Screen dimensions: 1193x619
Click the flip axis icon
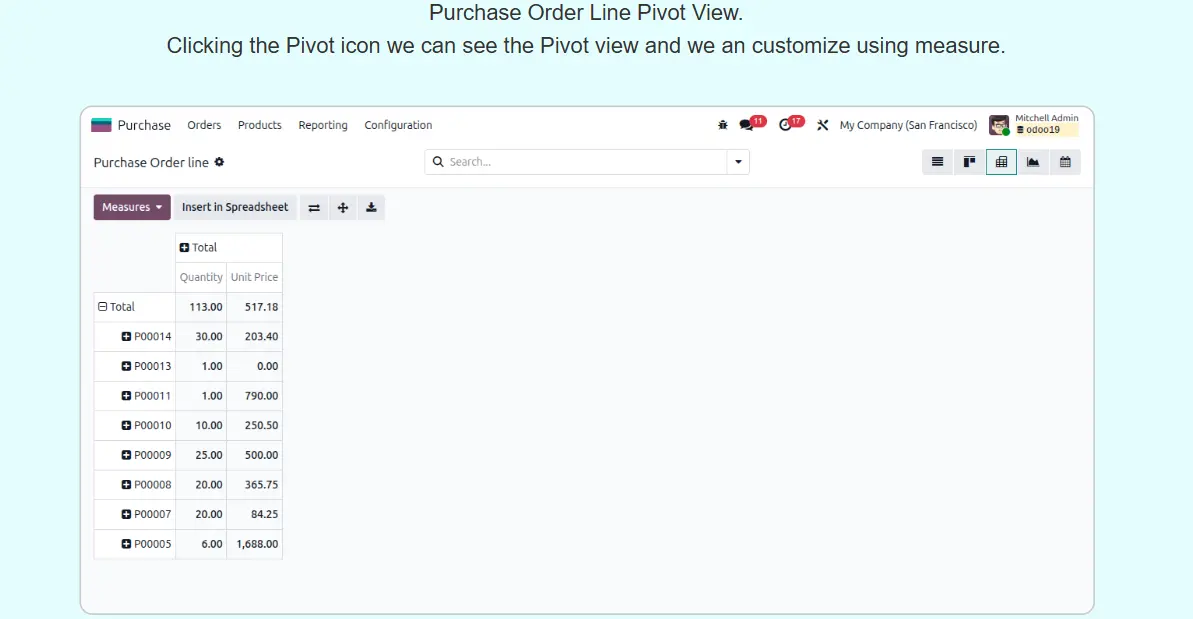click(314, 207)
